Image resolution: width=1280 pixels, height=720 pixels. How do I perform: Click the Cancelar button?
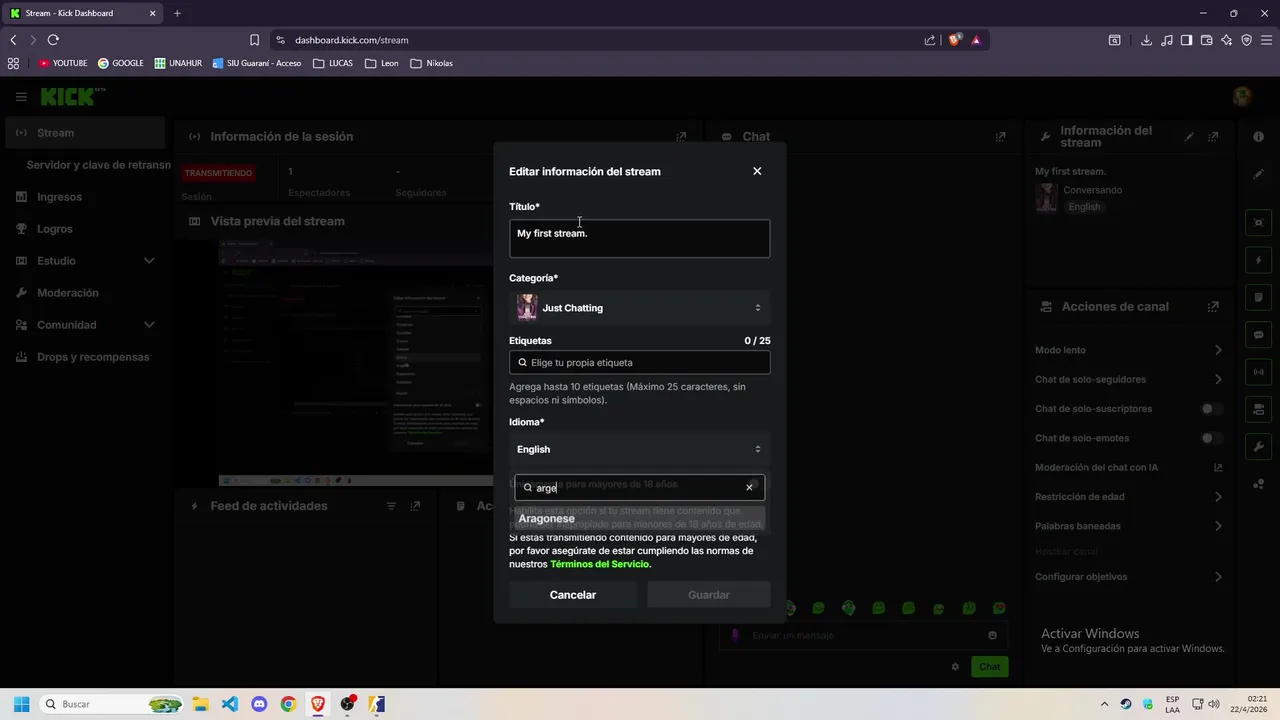click(x=573, y=595)
